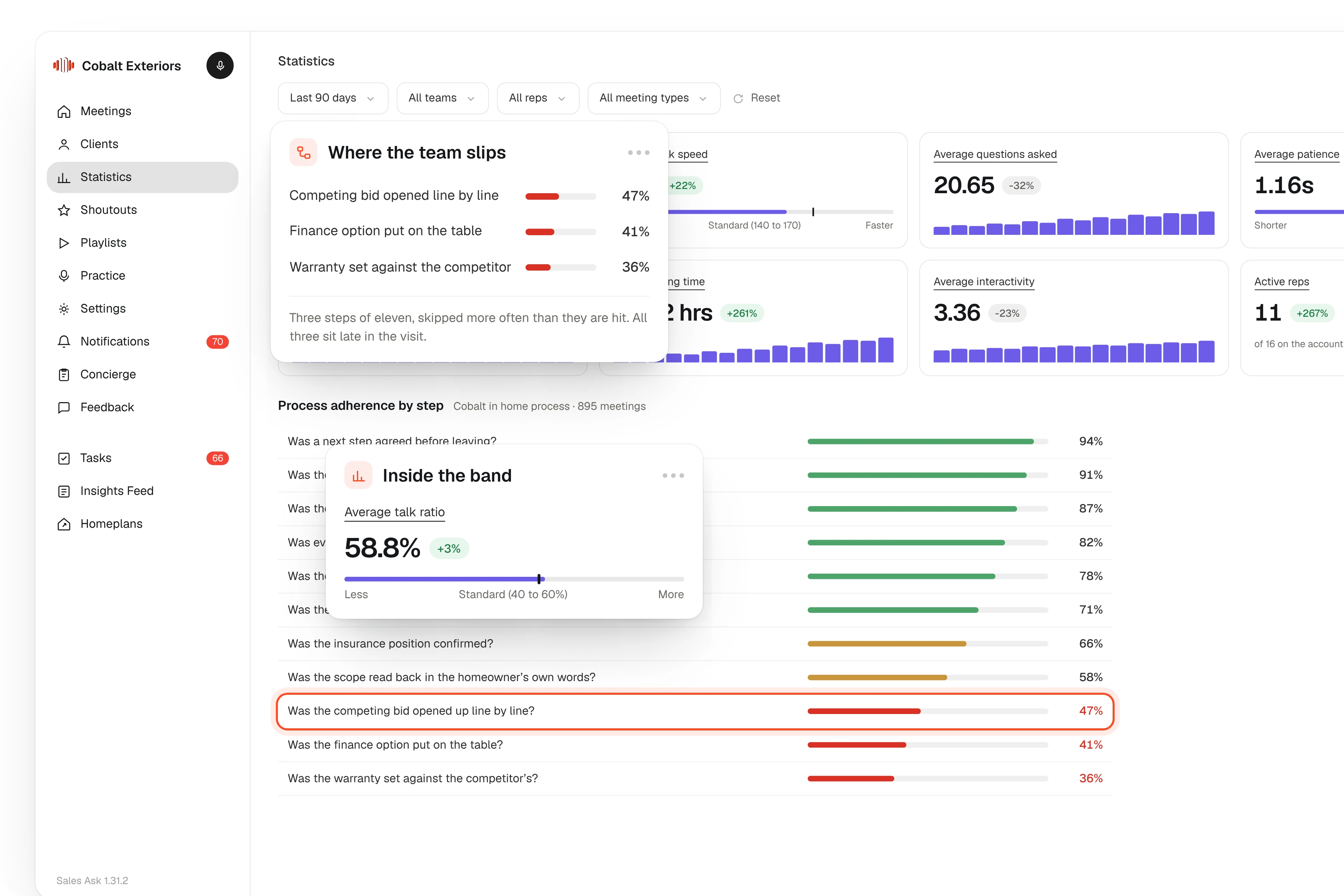This screenshot has height=896, width=1344.
Task: Click the Average patience heading
Action: point(1296,154)
